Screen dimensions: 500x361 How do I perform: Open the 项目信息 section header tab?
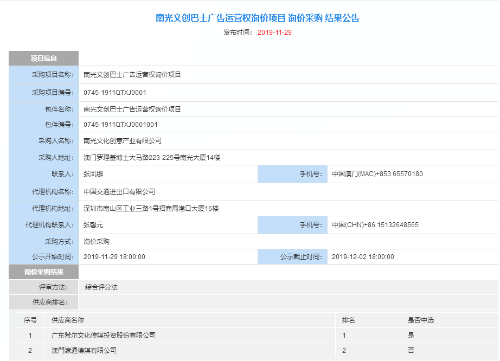pyautogui.click(x=44, y=58)
